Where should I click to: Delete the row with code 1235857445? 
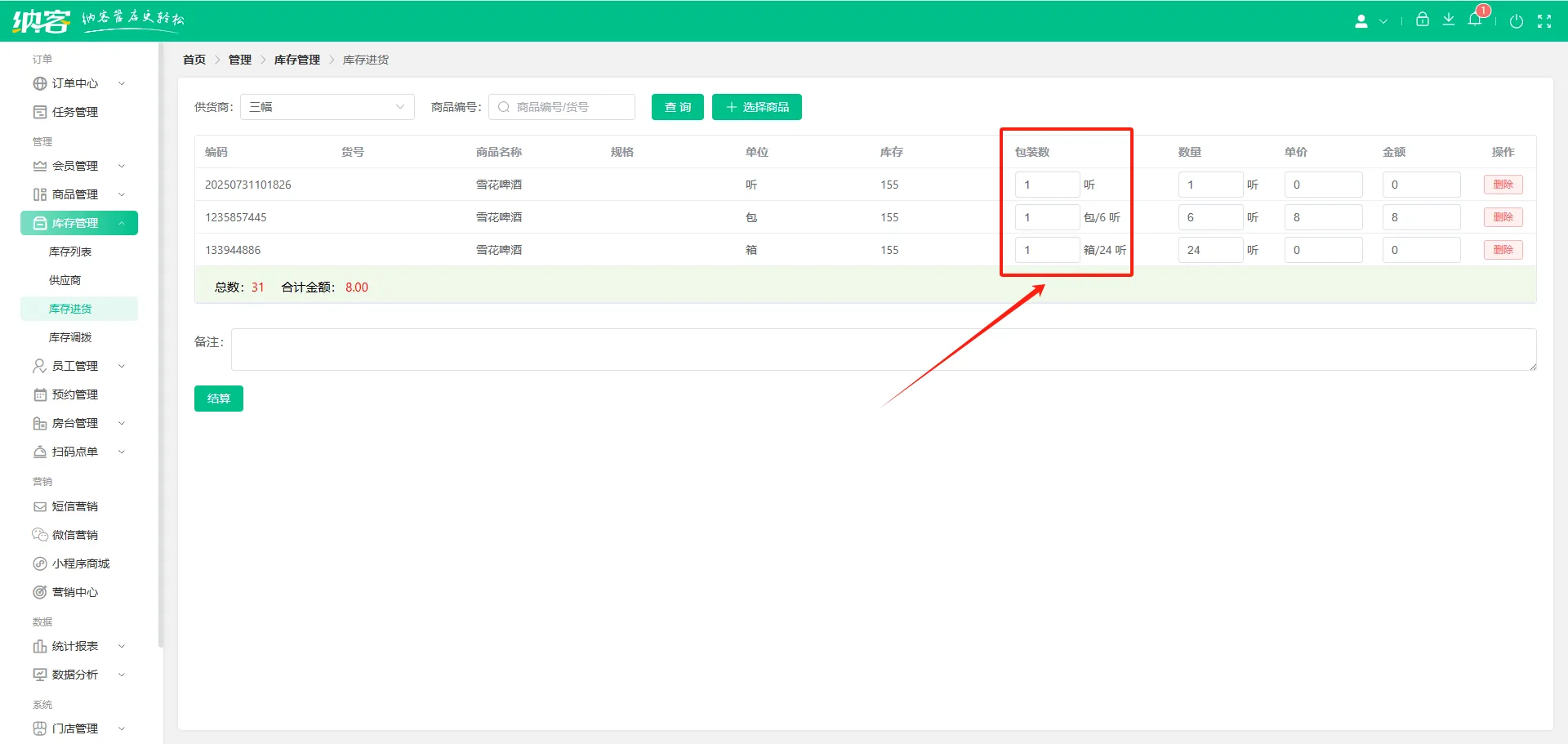[1503, 217]
